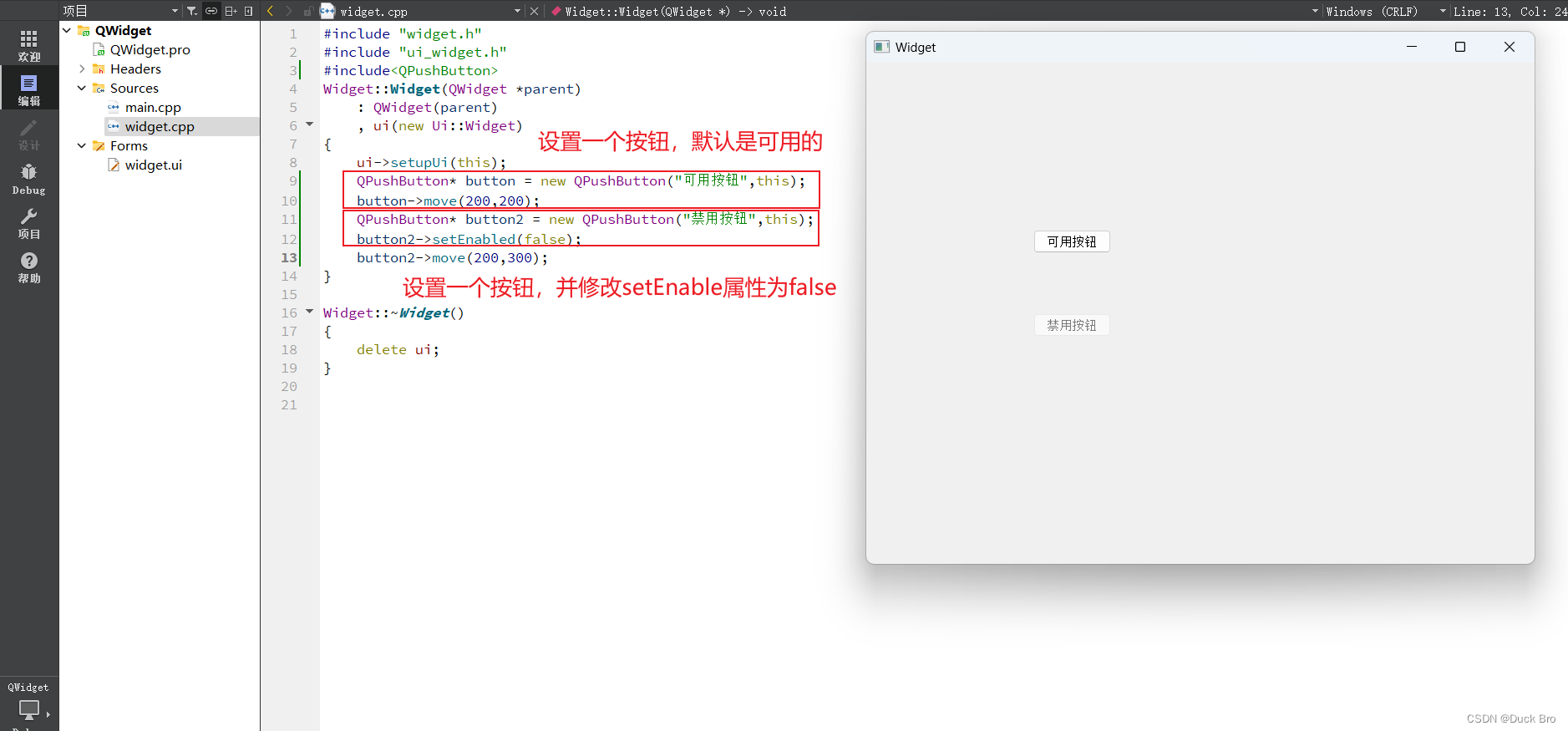Viewport: 1568px width, 731px height.
Task: Fold the constructor at line 6 arrow
Action: point(309,124)
